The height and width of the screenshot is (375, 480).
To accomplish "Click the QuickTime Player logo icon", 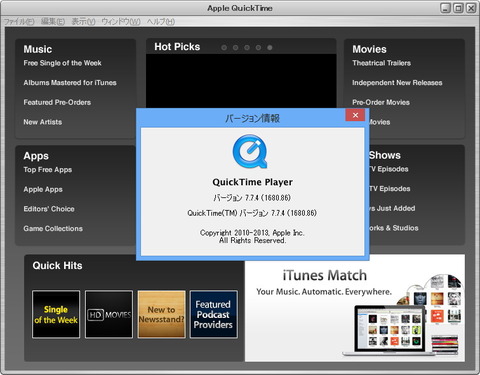I will [250, 152].
